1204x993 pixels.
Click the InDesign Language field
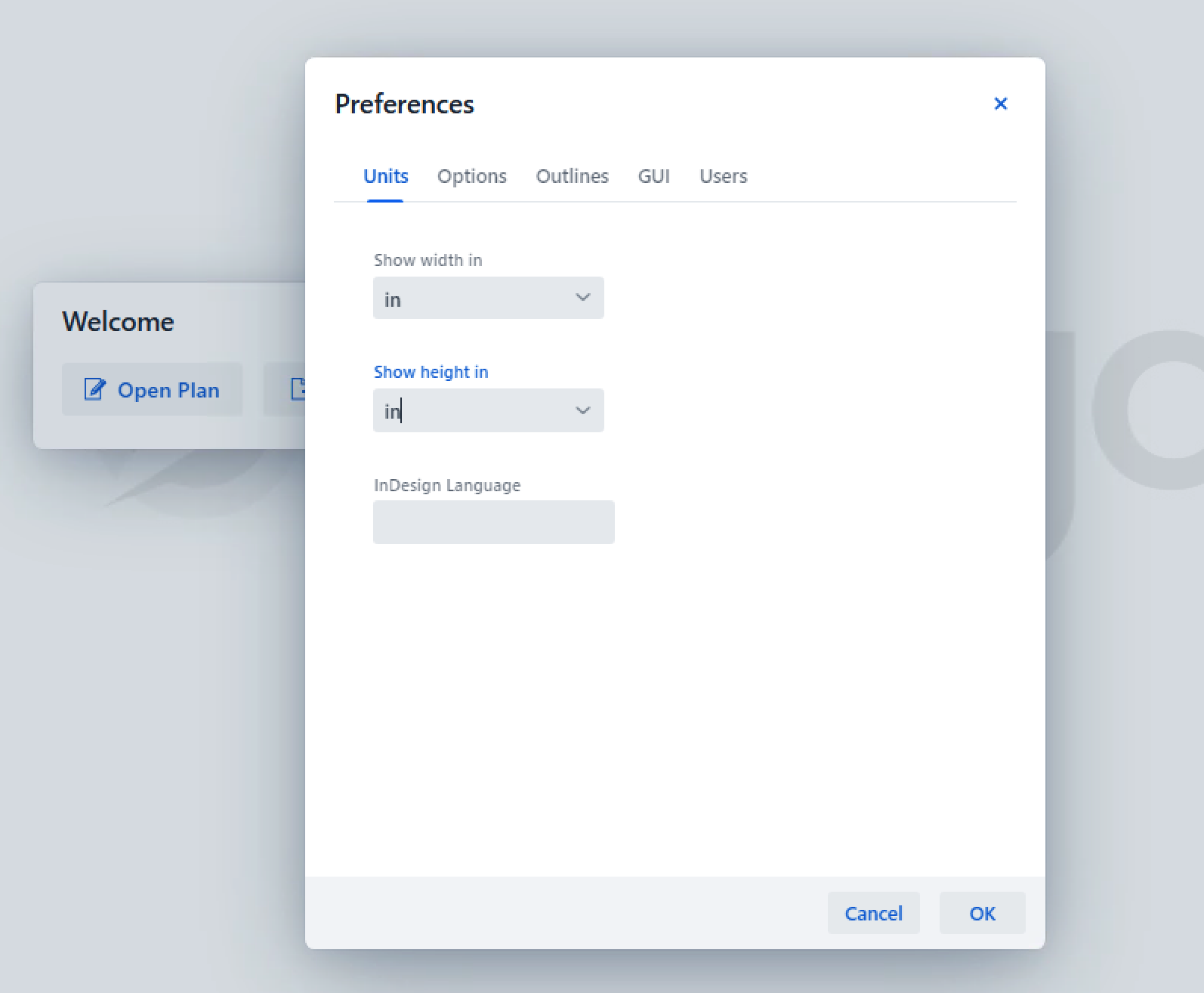[493, 522]
